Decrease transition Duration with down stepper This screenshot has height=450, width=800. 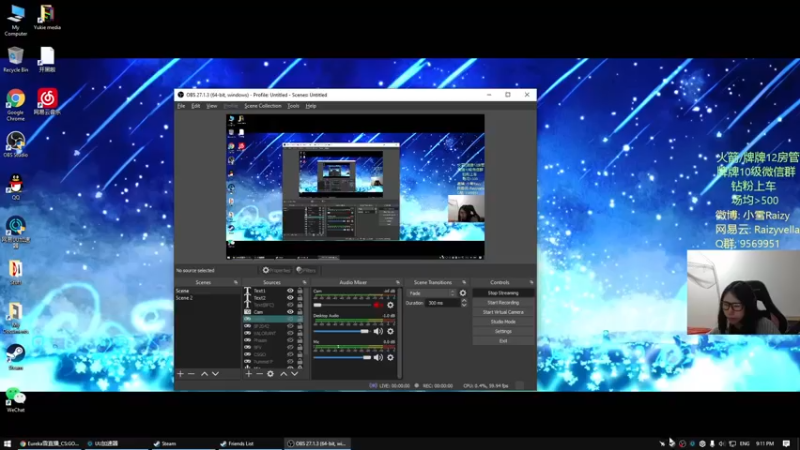464,305
